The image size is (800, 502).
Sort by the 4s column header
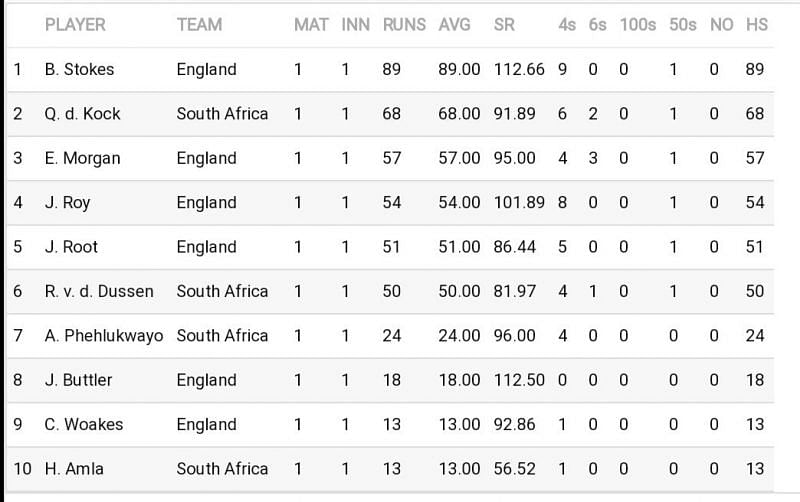point(567,24)
